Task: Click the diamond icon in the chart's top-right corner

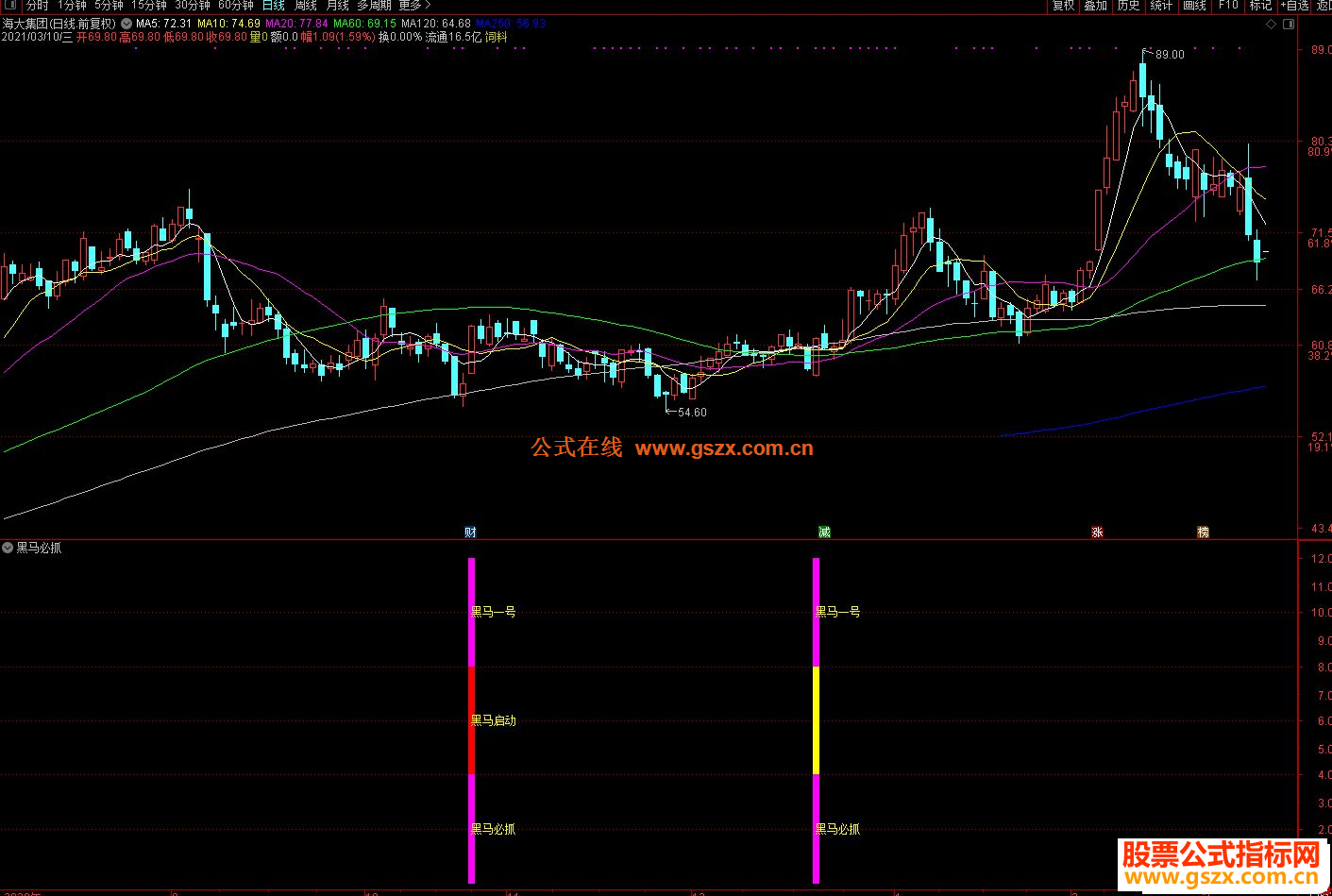Action: pos(1272,25)
